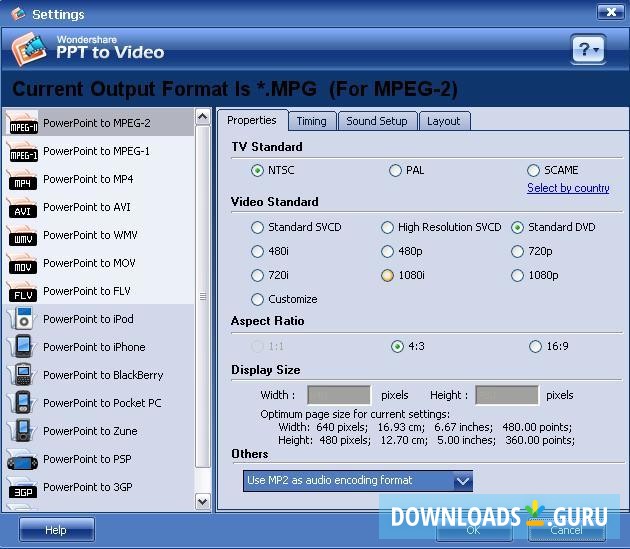Select the 480p video option
The image size is (630, 549).
pyautogui.click(x=387, y=252)
